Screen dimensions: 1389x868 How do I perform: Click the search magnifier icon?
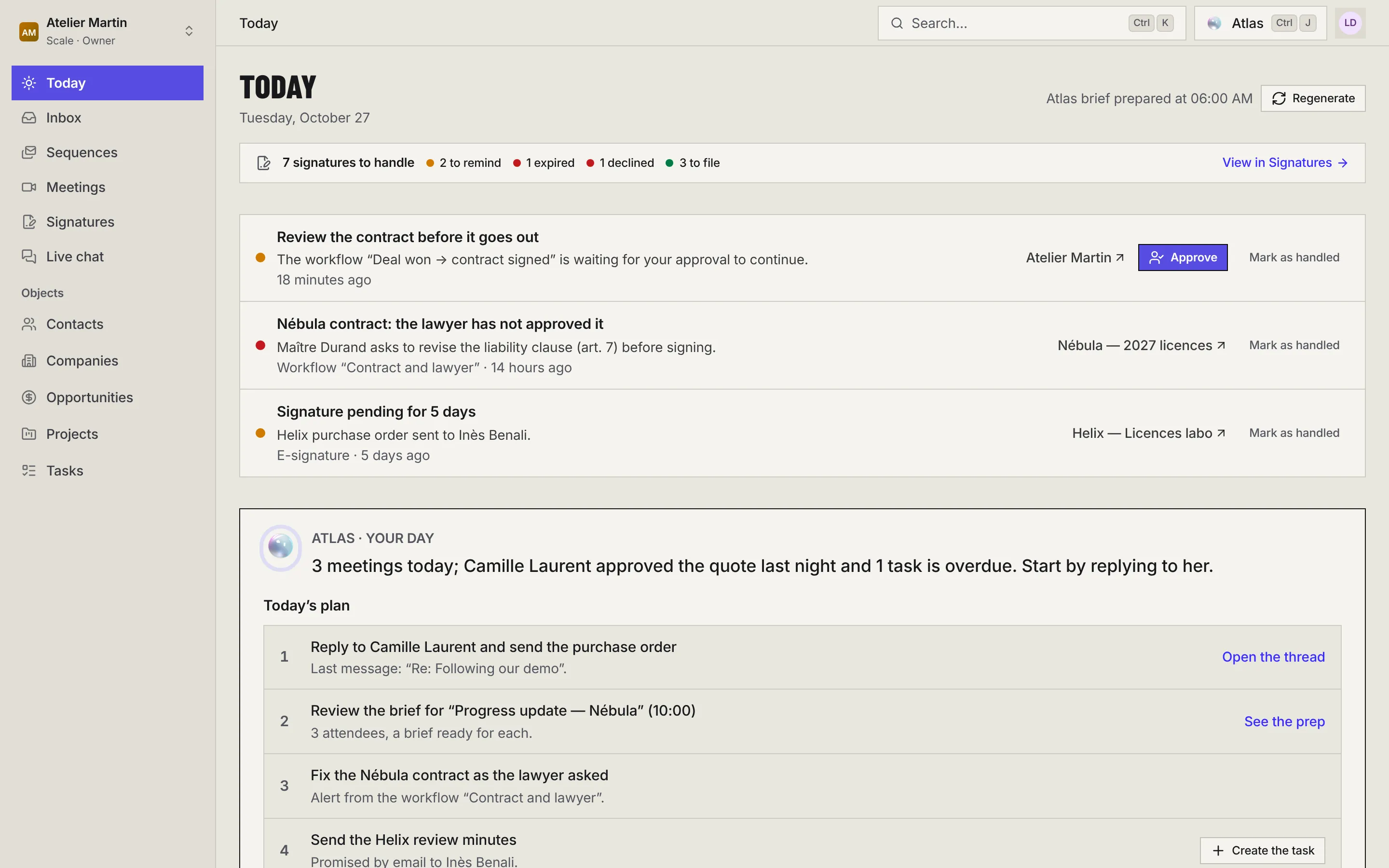(897, 23)
